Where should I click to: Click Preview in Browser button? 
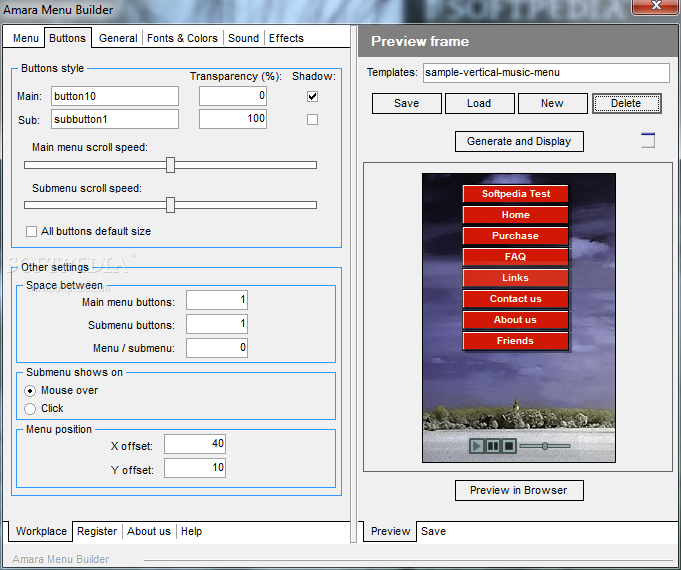[x=519, y=490]
